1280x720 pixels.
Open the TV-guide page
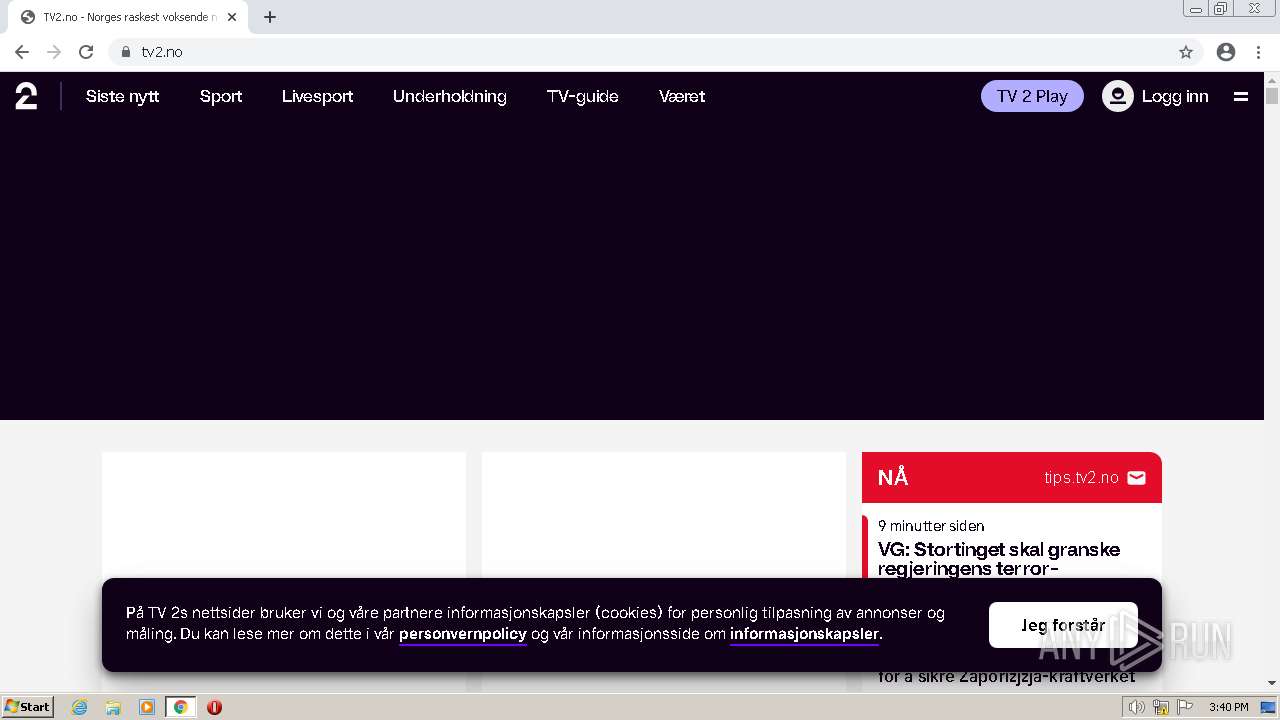tap(582, 97)
